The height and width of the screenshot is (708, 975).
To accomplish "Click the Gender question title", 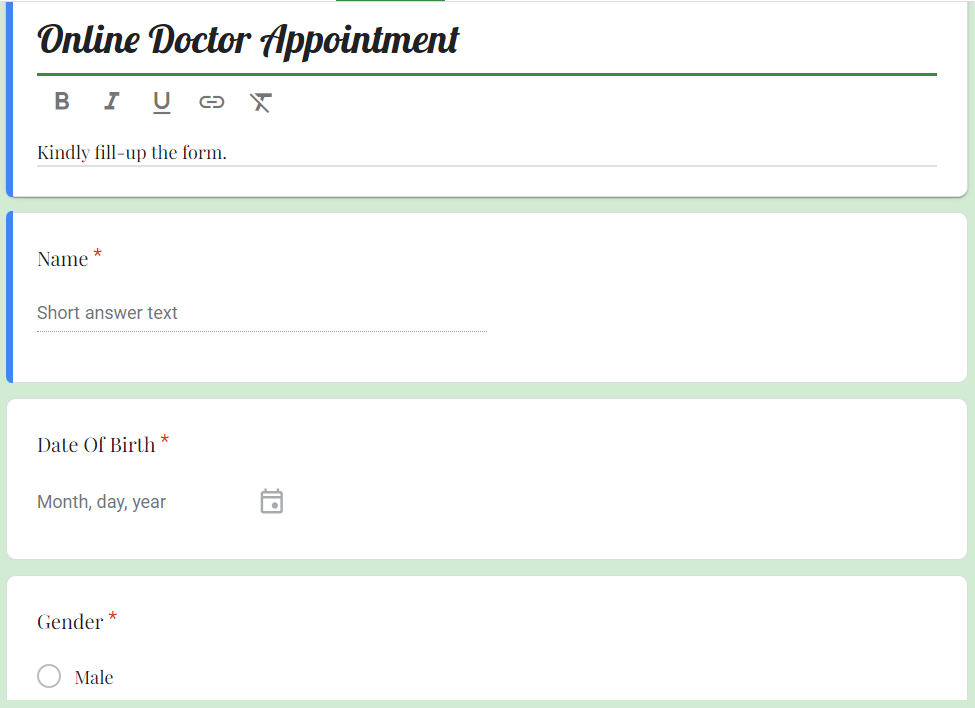I will [x=70, y=622].
